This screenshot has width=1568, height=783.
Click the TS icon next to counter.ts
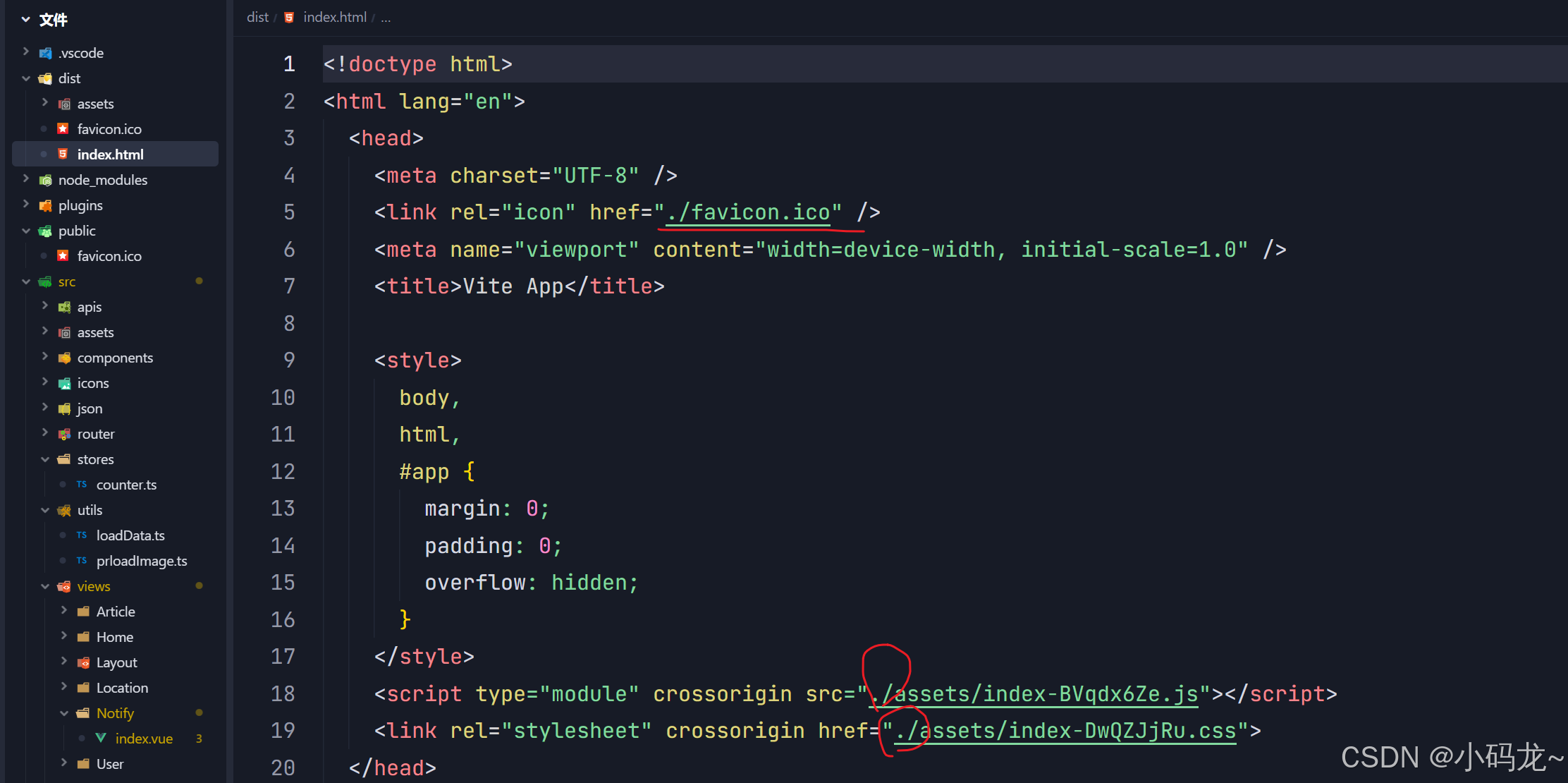coord(82,485)
